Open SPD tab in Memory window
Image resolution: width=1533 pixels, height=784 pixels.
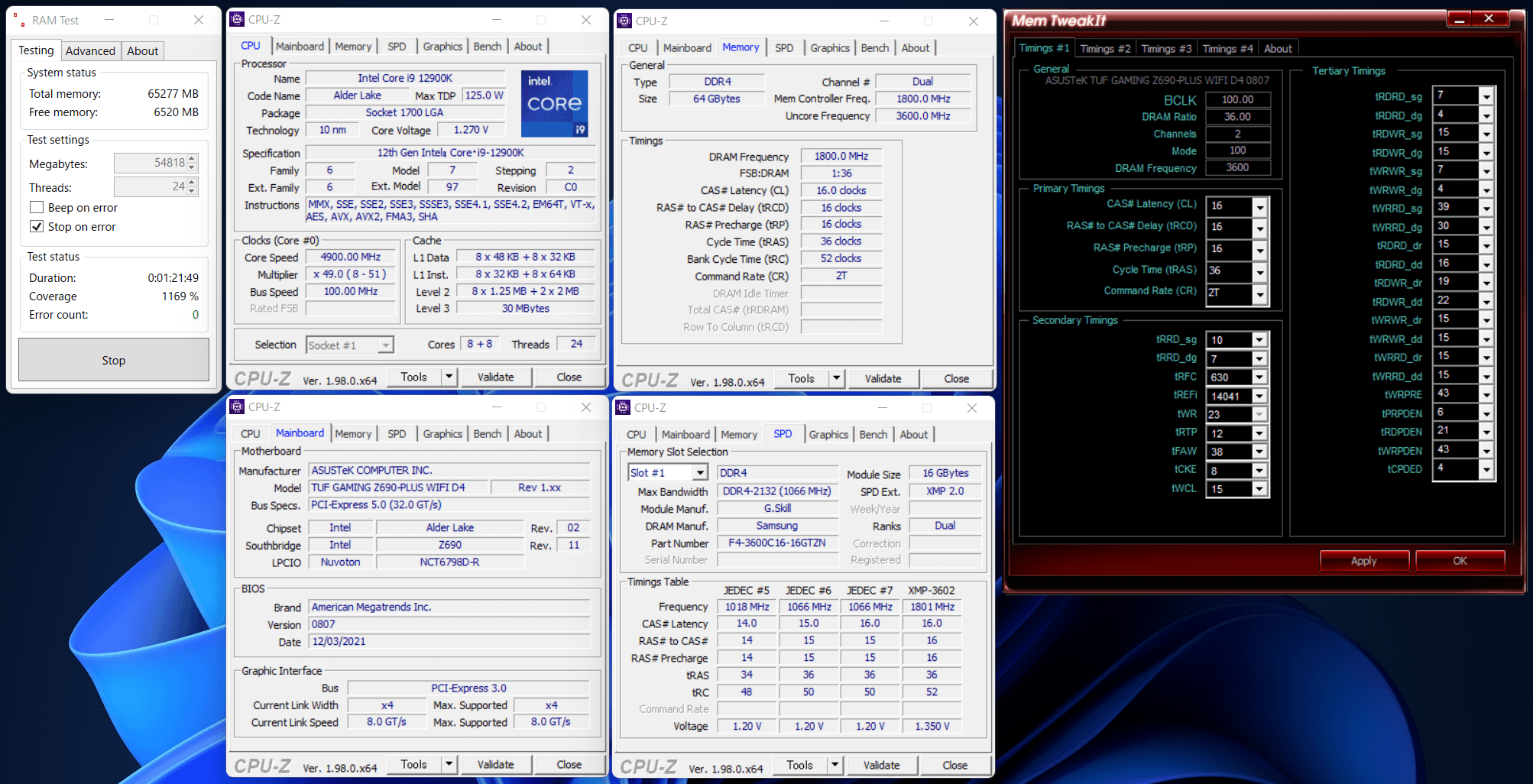[784, 47]
